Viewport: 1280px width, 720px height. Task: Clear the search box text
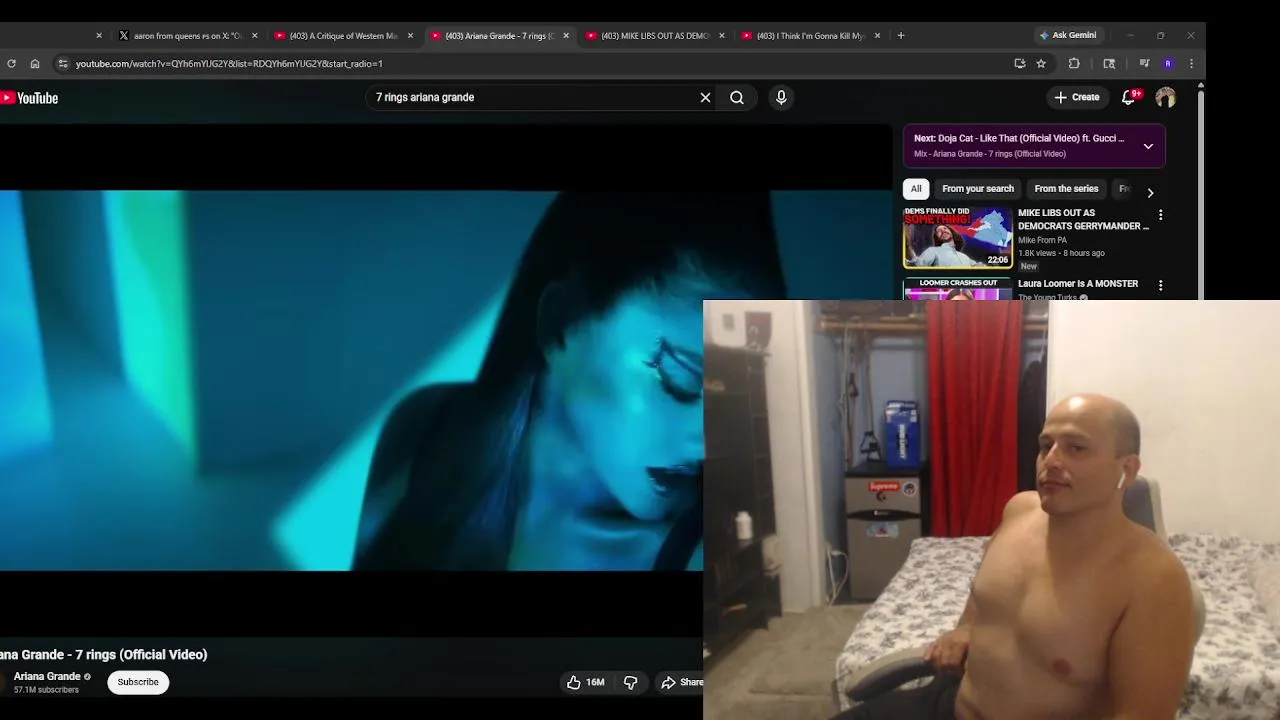pos(705,97)
